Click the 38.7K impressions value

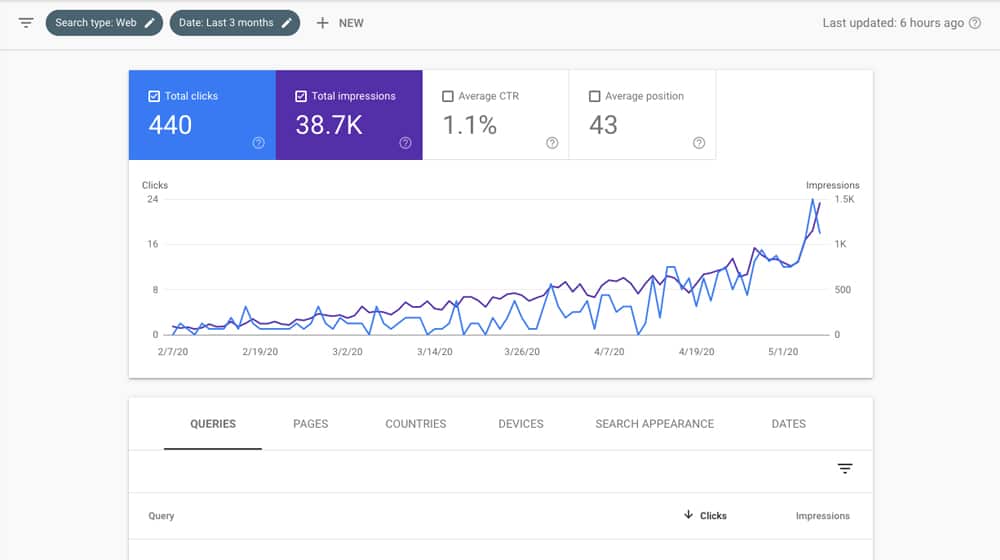[329, 125]
